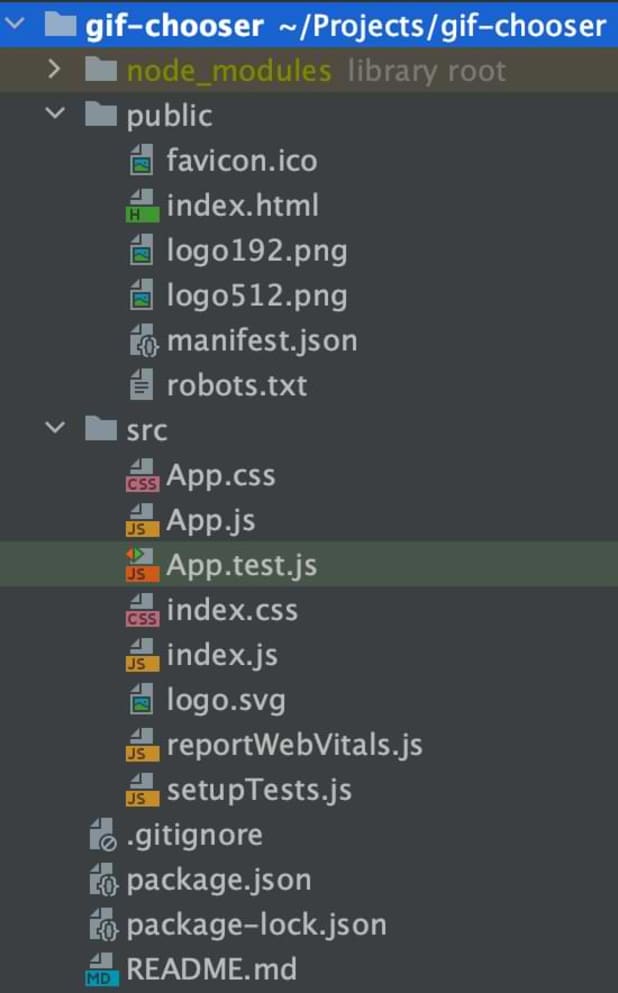The height and width of the screenshot is (993, 618).
Task: Click the README.md markdown icon
Action: 101,970
